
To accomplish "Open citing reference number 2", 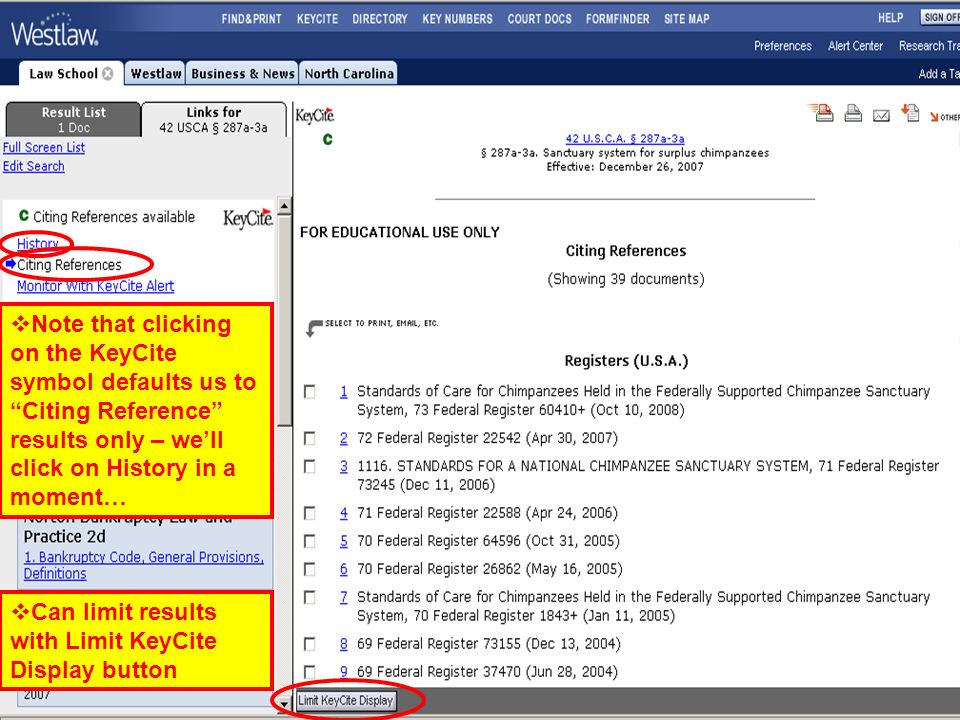I will click(343, 438).
